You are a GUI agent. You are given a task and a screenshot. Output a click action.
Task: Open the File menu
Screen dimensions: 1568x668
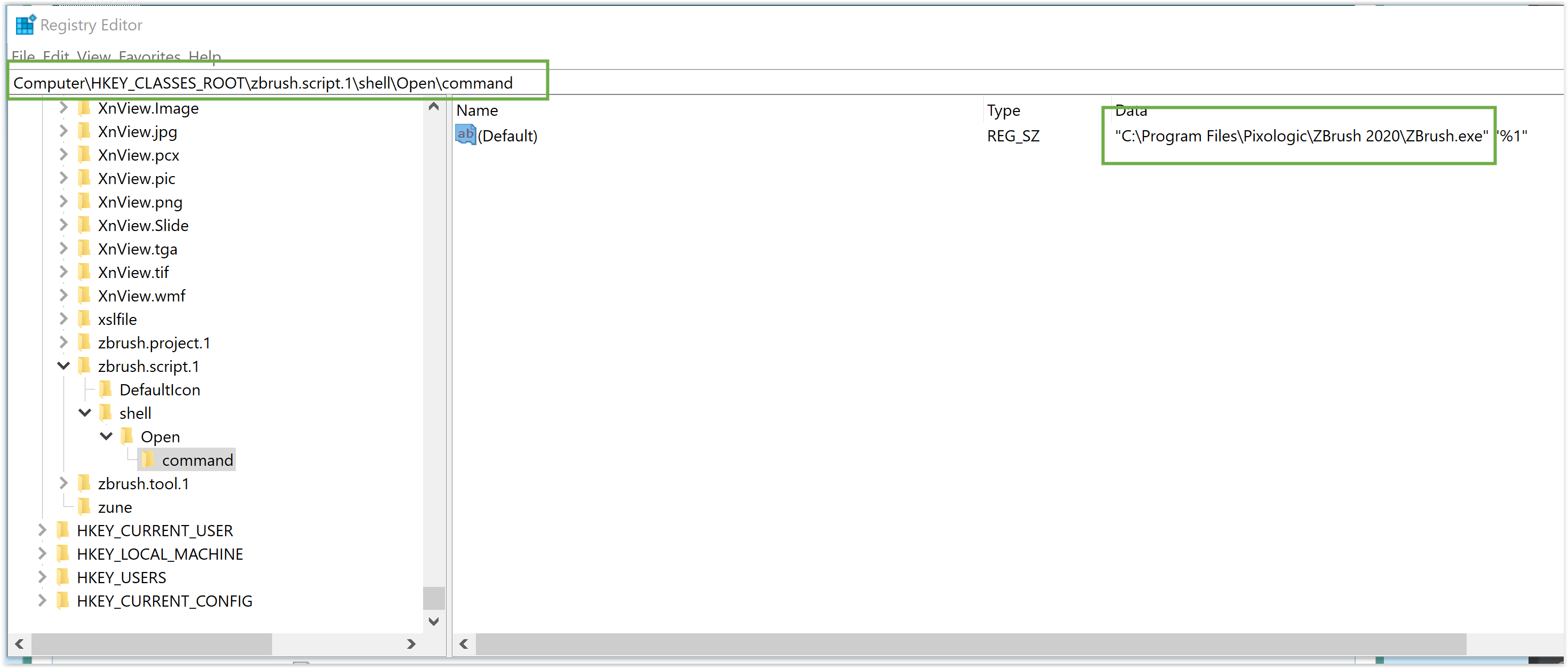tap(23, 56)
